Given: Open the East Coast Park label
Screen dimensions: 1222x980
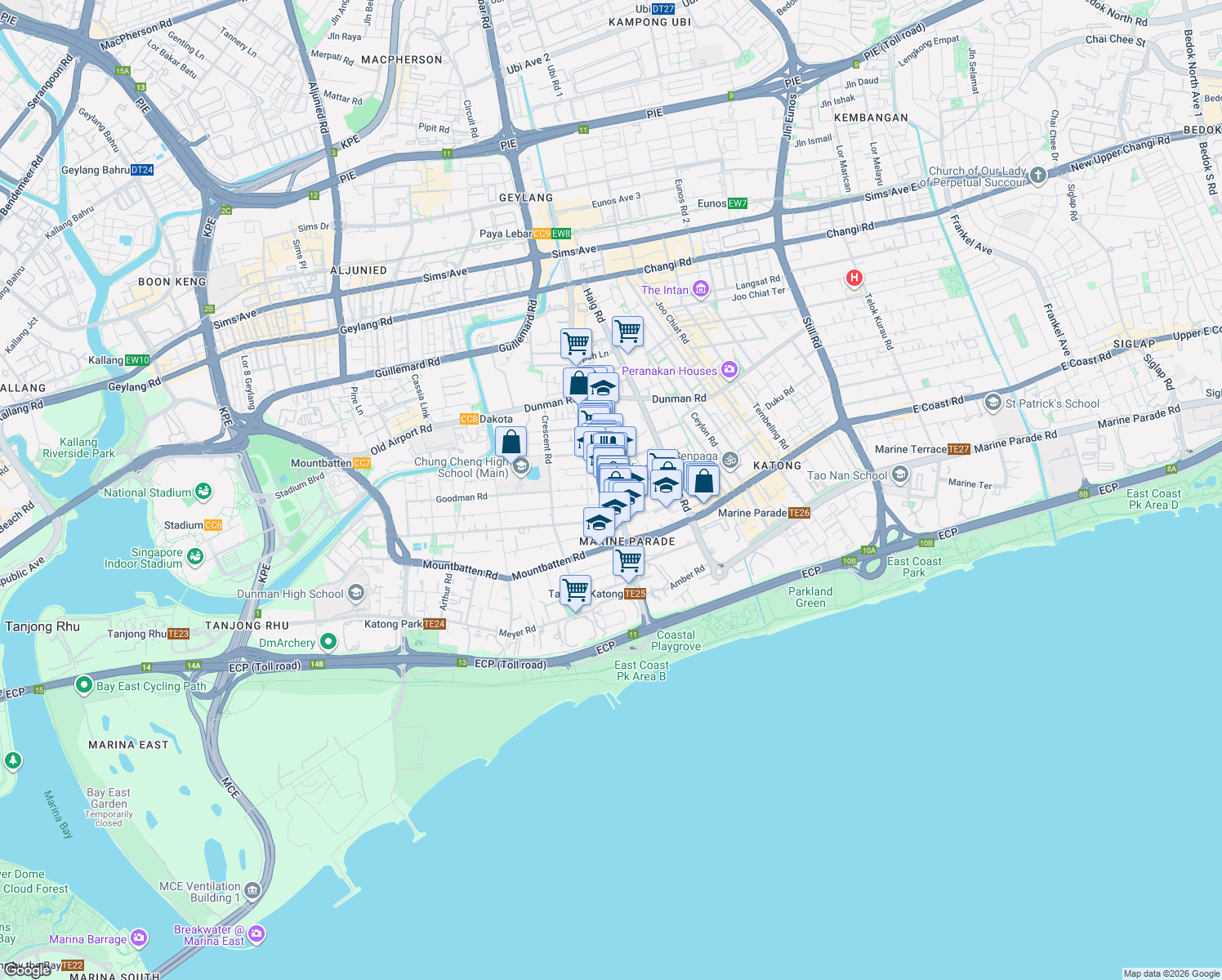Looking at the screenshot, I should coord(914,567).
